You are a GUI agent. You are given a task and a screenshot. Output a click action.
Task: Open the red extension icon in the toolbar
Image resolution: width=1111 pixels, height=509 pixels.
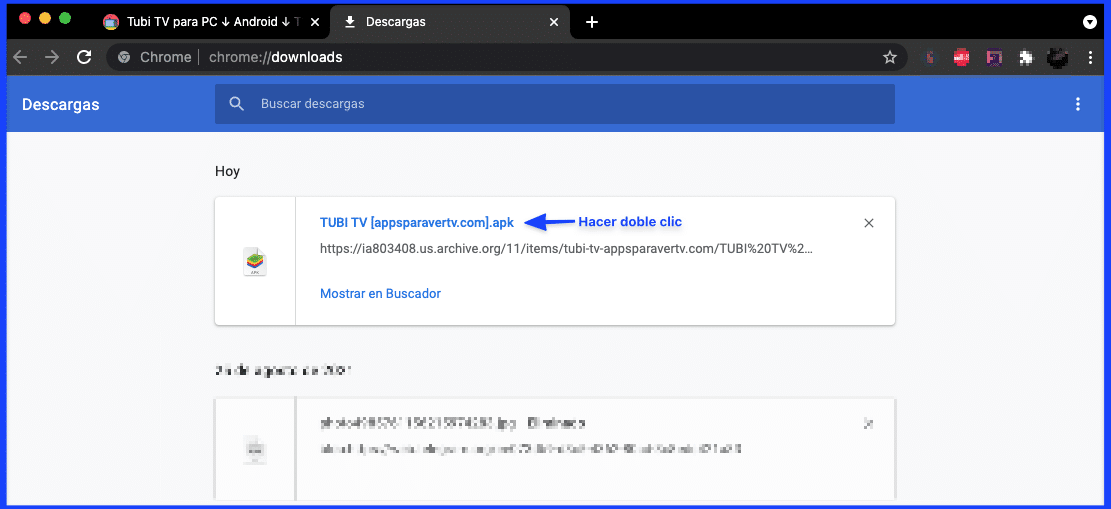[x=961, y=57]
